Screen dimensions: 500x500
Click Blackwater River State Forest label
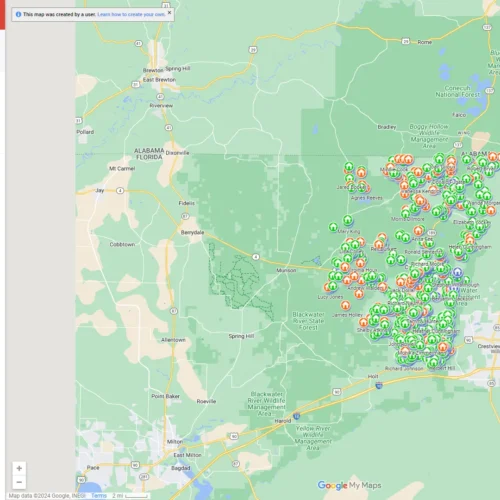tap(308, 321)
